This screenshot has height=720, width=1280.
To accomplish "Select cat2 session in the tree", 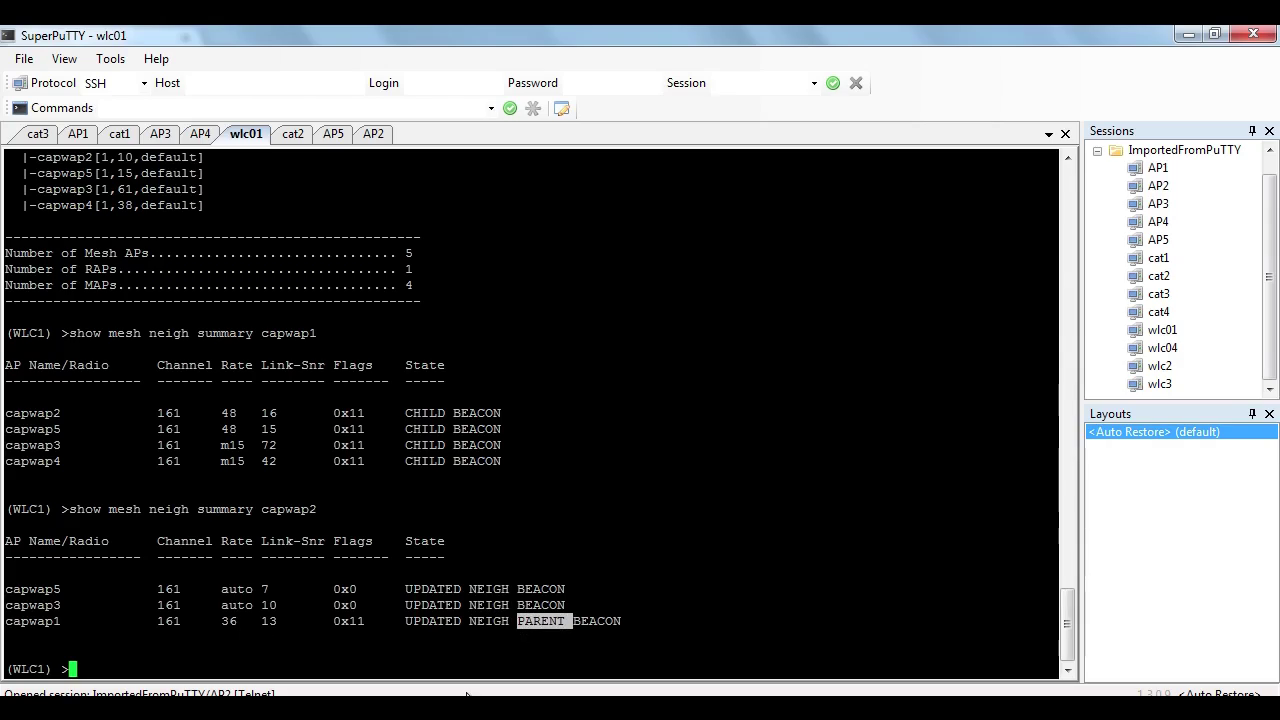I will point(1158,276).
